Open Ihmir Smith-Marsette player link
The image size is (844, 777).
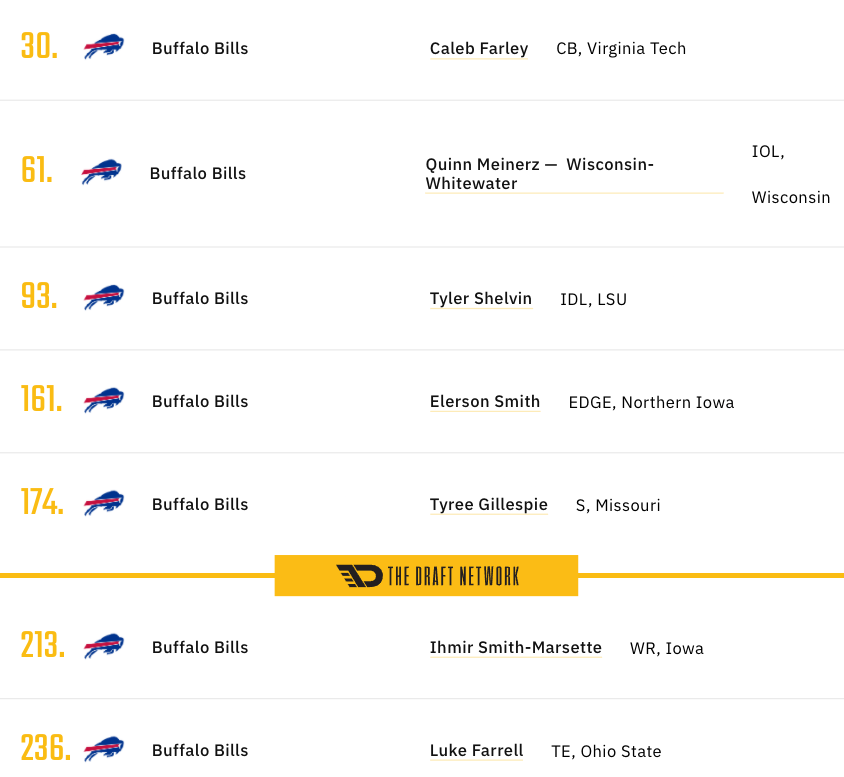(x=515, y=647)
